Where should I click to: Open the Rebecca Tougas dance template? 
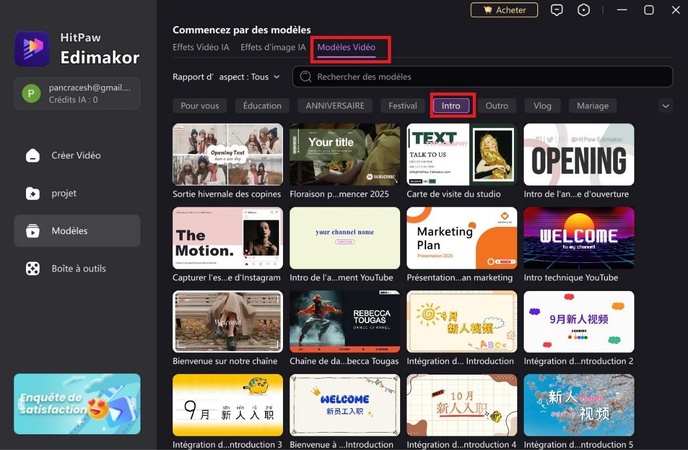(345, 321)
